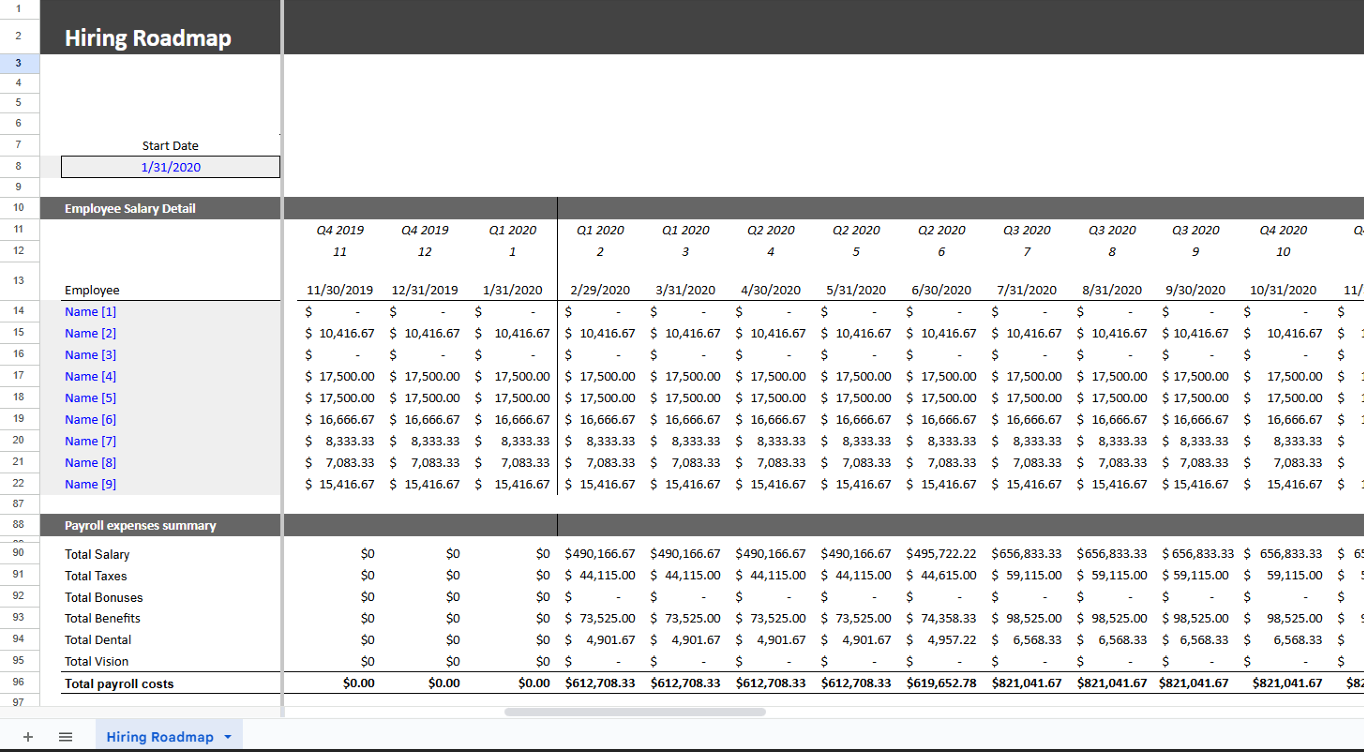Click the Total Dental row label
The height and width of the screenshot is (752, 1364).
[98, 640]
